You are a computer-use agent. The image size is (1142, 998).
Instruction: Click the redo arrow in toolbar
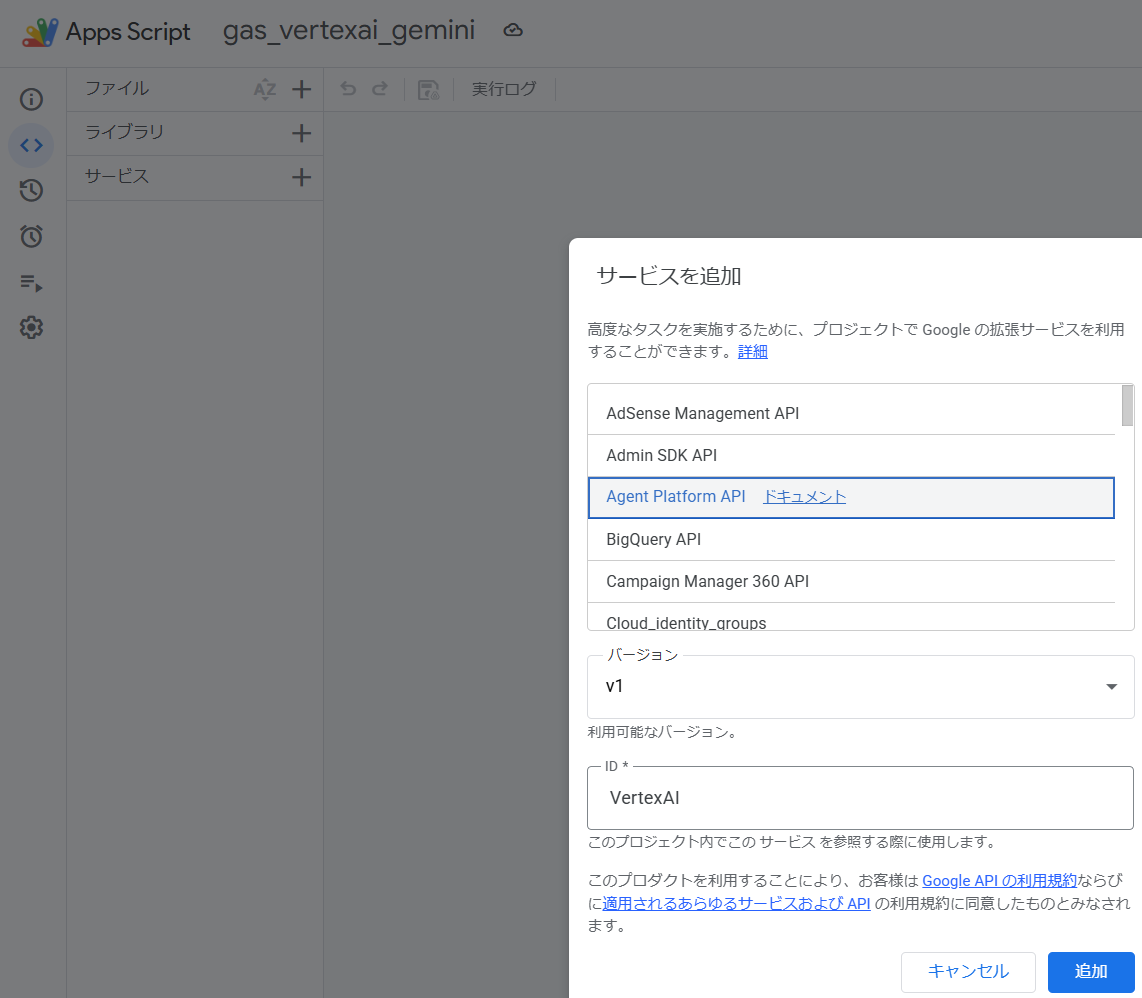(x=379, y=89)
